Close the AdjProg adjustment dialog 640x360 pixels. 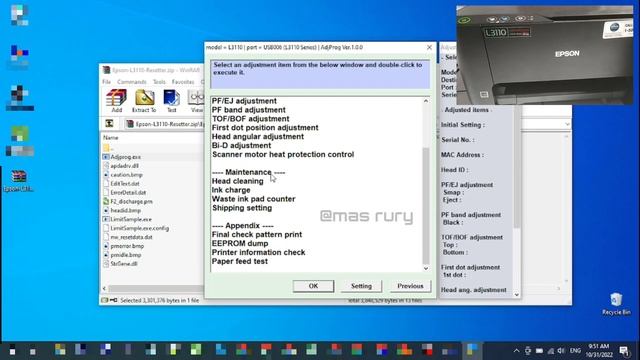pyautogui.click(x=429, y=47)
